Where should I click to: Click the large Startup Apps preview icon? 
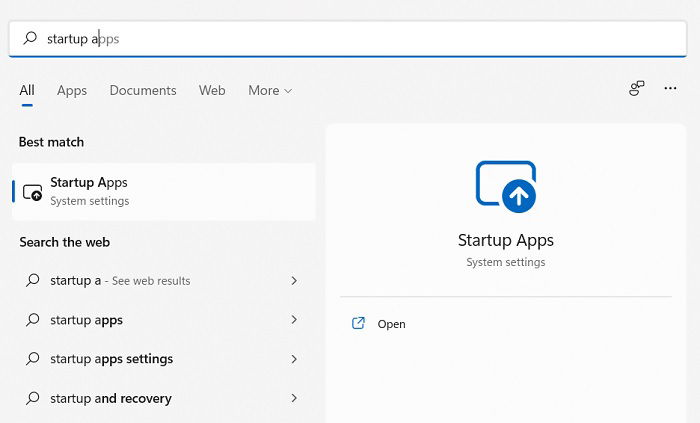tap(506, 187)
